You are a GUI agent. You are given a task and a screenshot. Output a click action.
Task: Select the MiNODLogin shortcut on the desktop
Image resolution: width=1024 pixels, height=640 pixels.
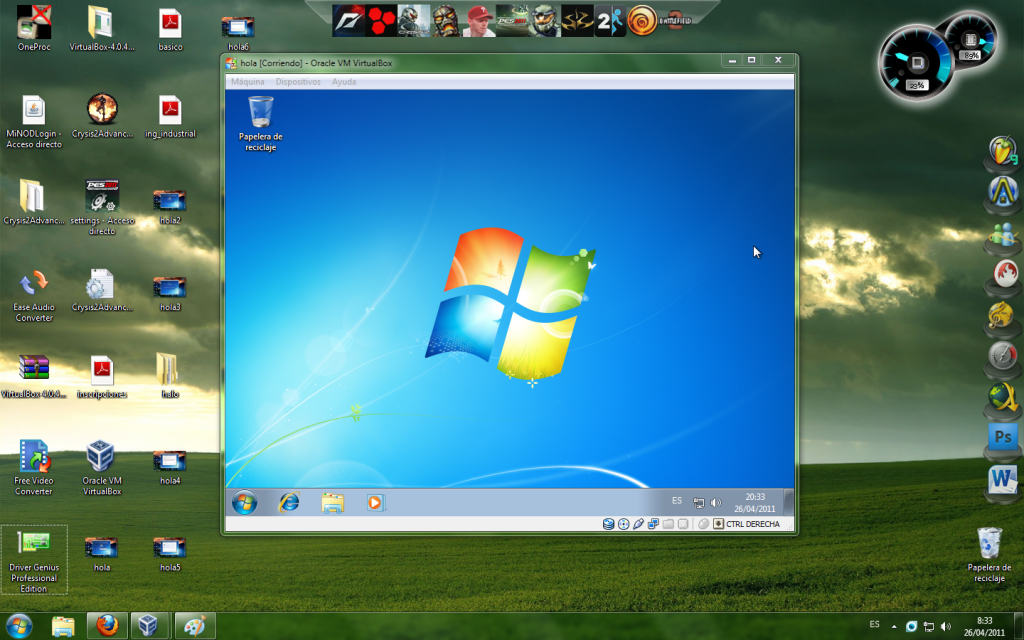(x=34, y=121)
